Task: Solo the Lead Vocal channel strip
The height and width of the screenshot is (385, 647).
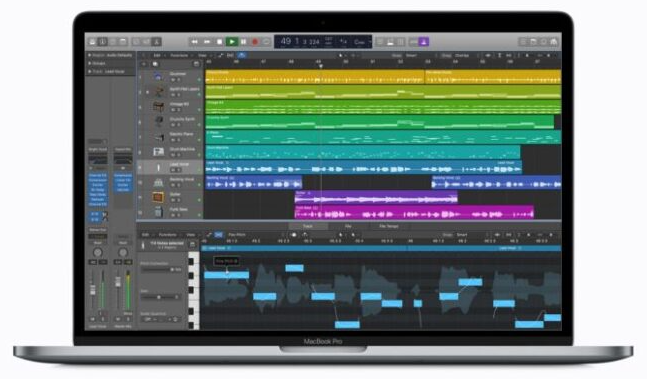Action: pos(102,319)
